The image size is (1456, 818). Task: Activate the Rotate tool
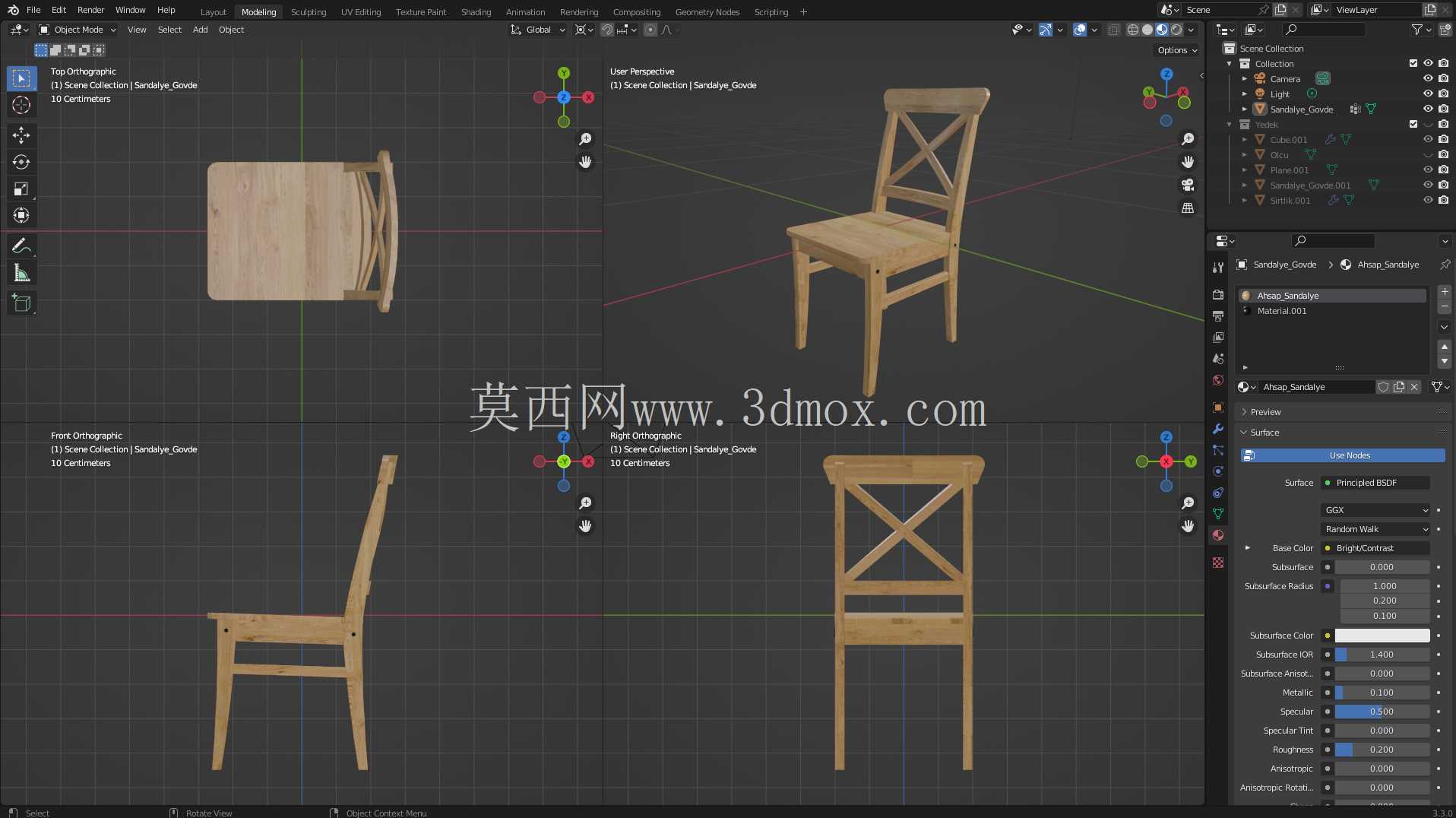[21, 162]
